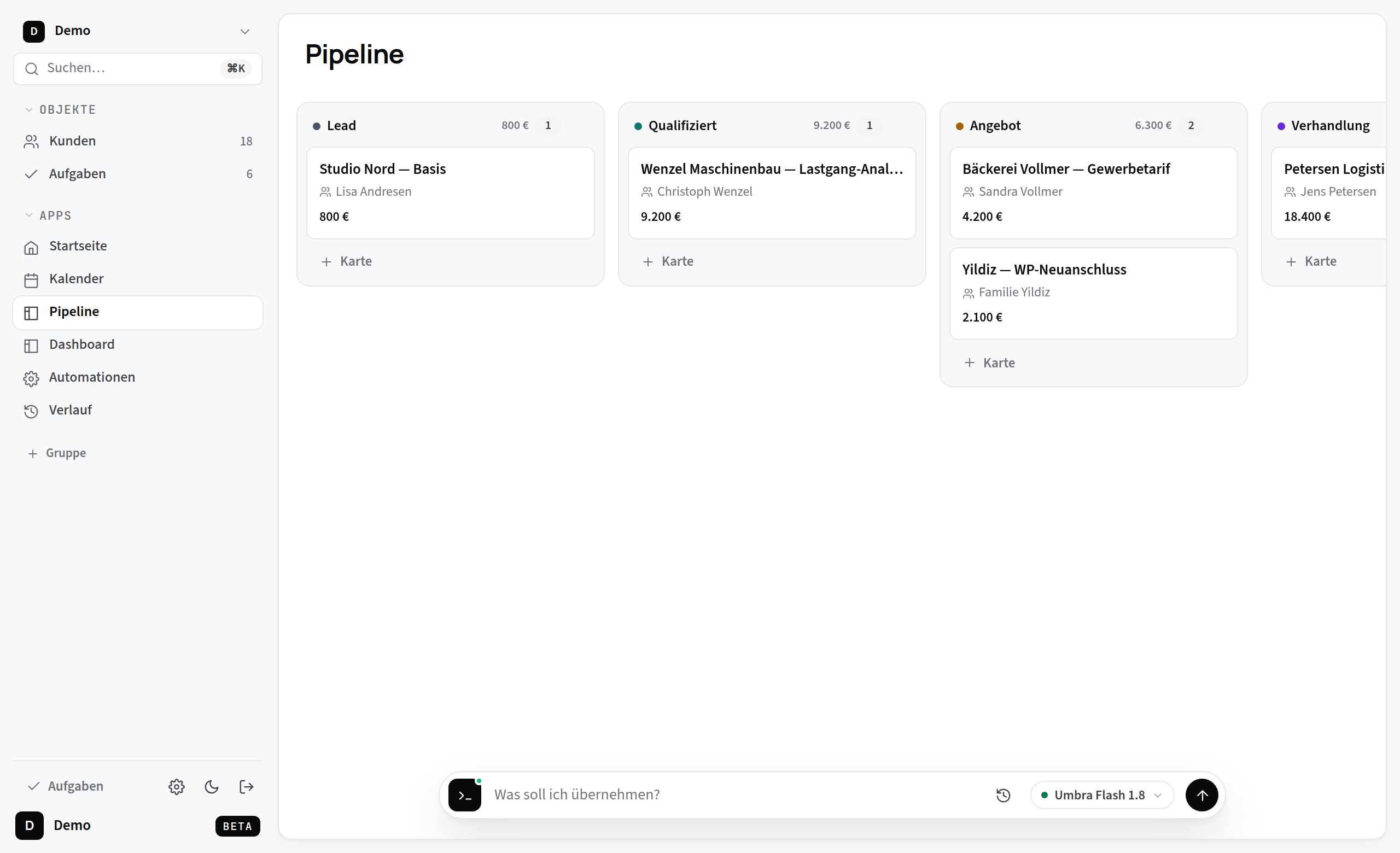1400x853 pixels.
Task: Add a Karte to the Lead column
Action: (x=347, y=261)
